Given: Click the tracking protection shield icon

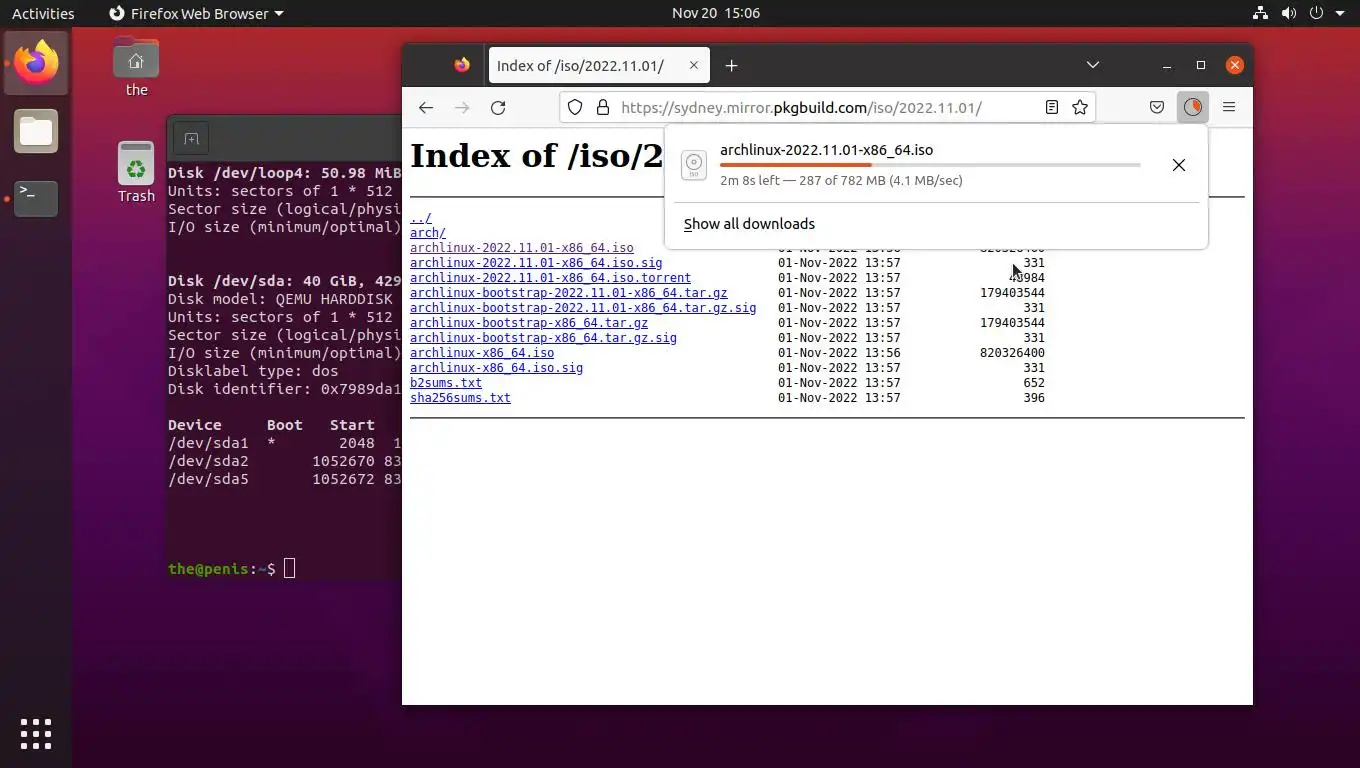Looking at the screenshot, I should [575, 107].
